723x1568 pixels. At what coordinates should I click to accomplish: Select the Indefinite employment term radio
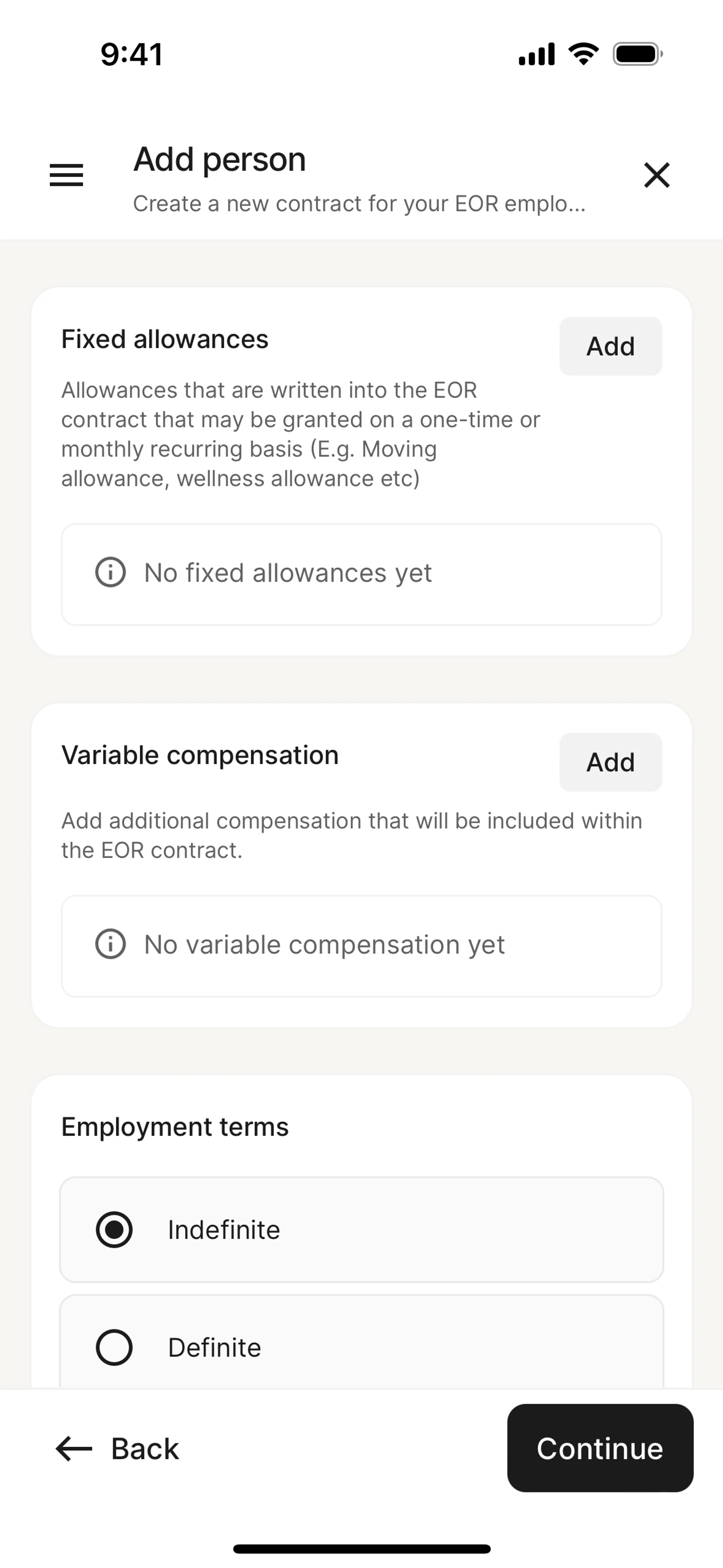tap(114, 1230)
